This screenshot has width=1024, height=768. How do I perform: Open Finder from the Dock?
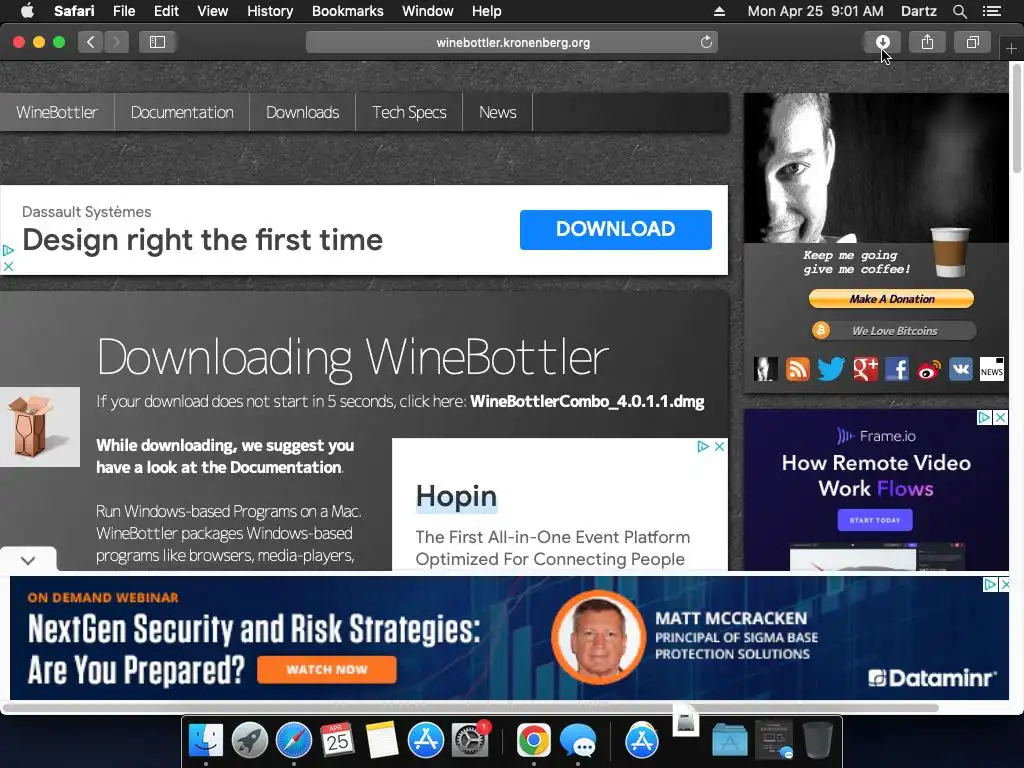click(x=206, y=741)
